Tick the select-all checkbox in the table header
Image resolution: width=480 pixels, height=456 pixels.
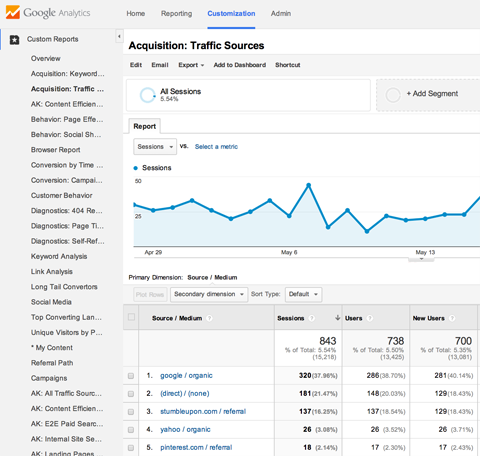click(x=131, y=317)
